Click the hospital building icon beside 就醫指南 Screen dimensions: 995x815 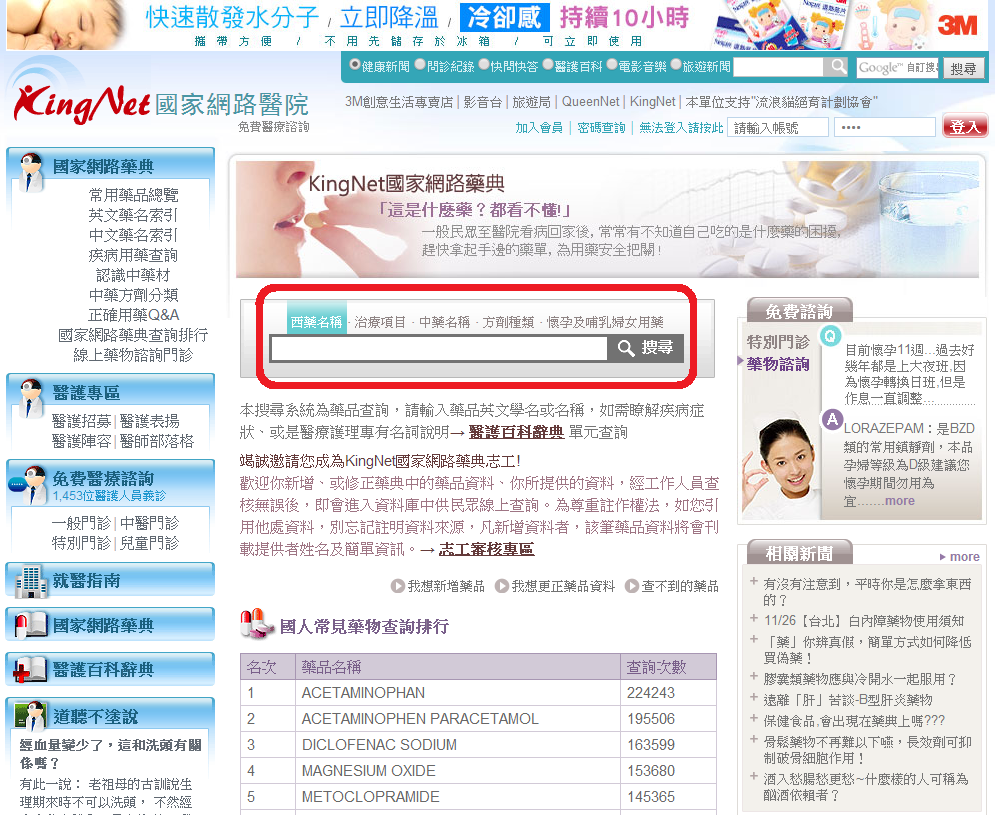click(30, 581)
